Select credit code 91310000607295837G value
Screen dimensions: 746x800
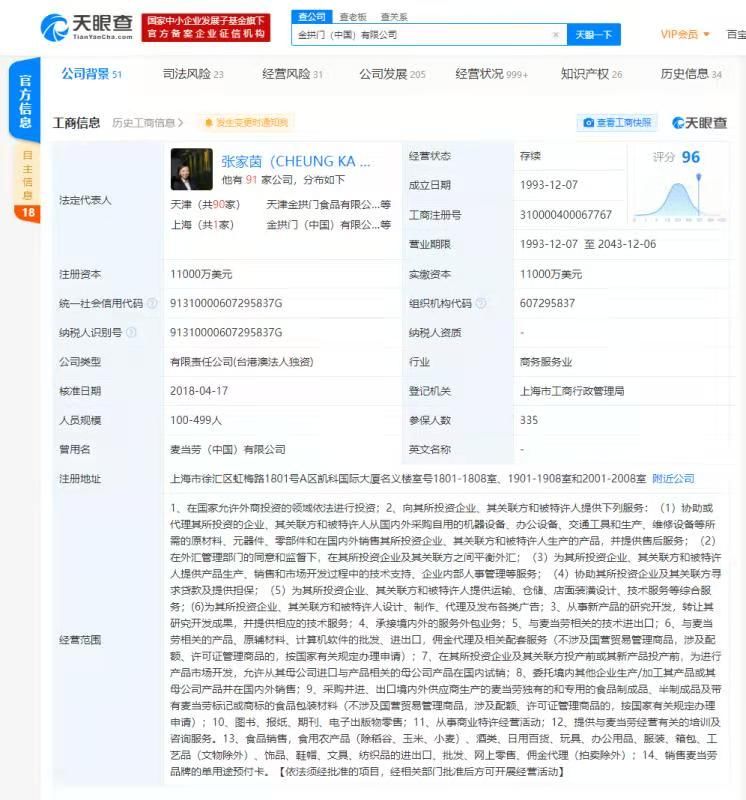[226, 304]
